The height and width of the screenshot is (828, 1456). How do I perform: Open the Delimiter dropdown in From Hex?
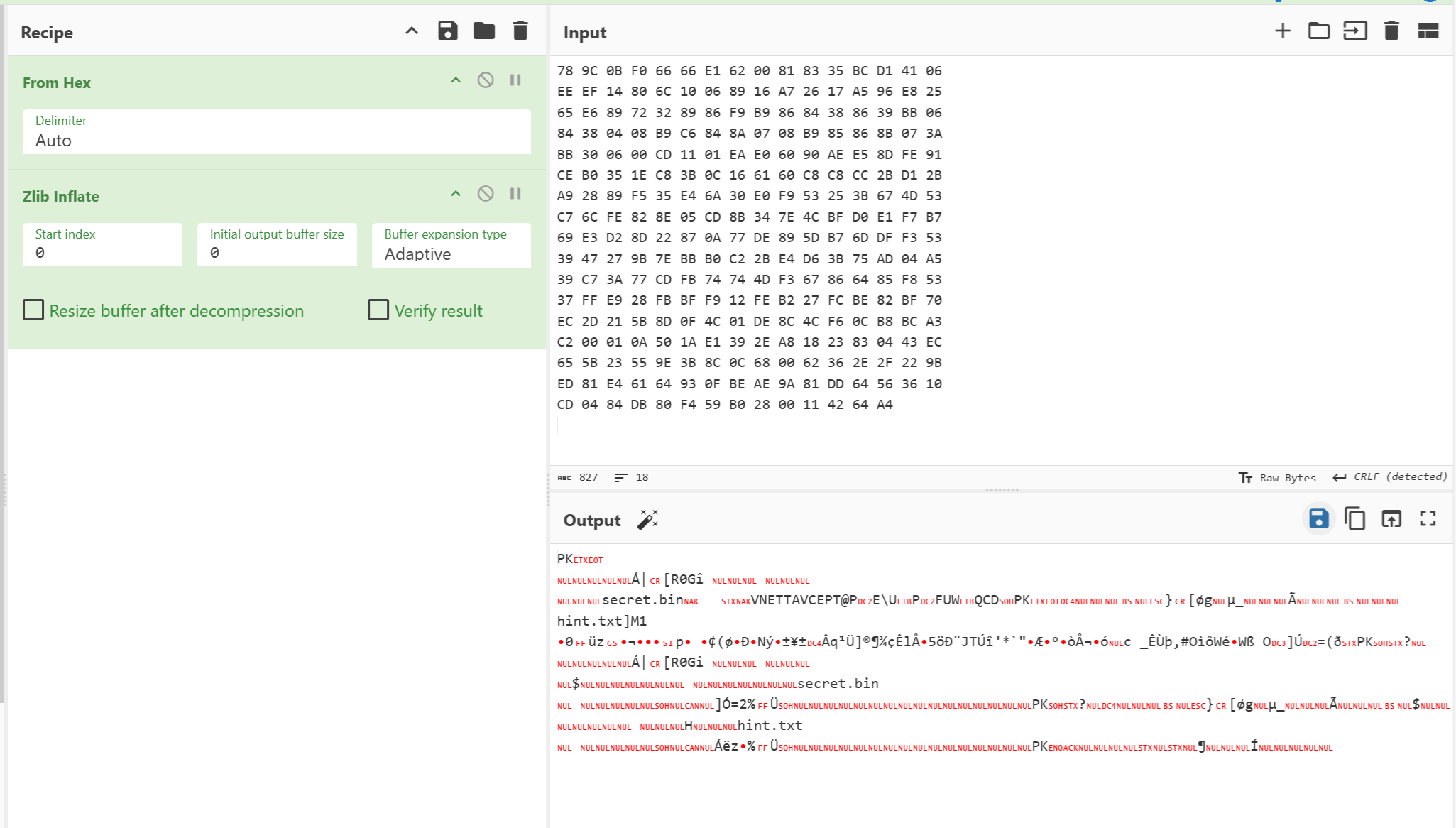(276, 132)
